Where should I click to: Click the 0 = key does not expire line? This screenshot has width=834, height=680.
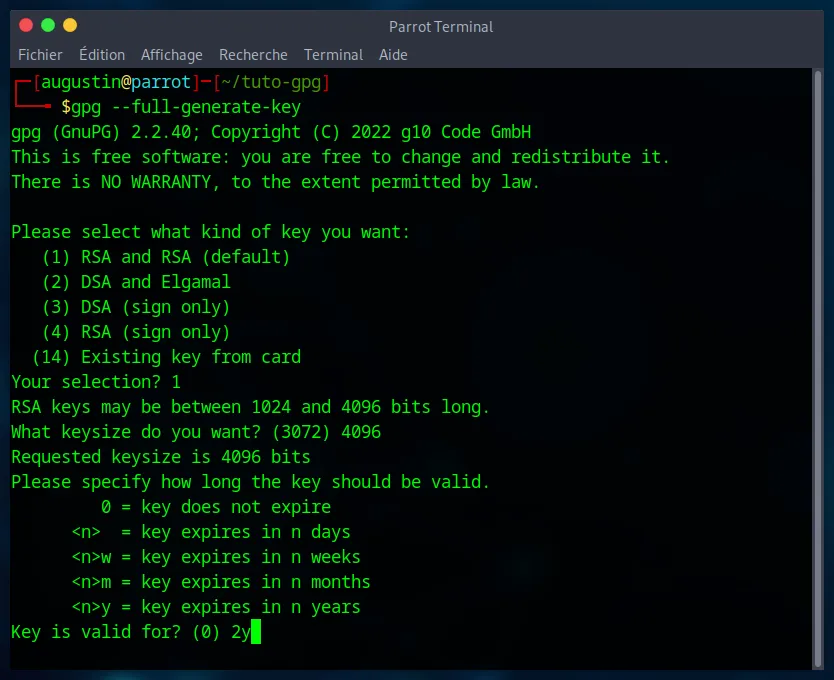pos(215,507)
